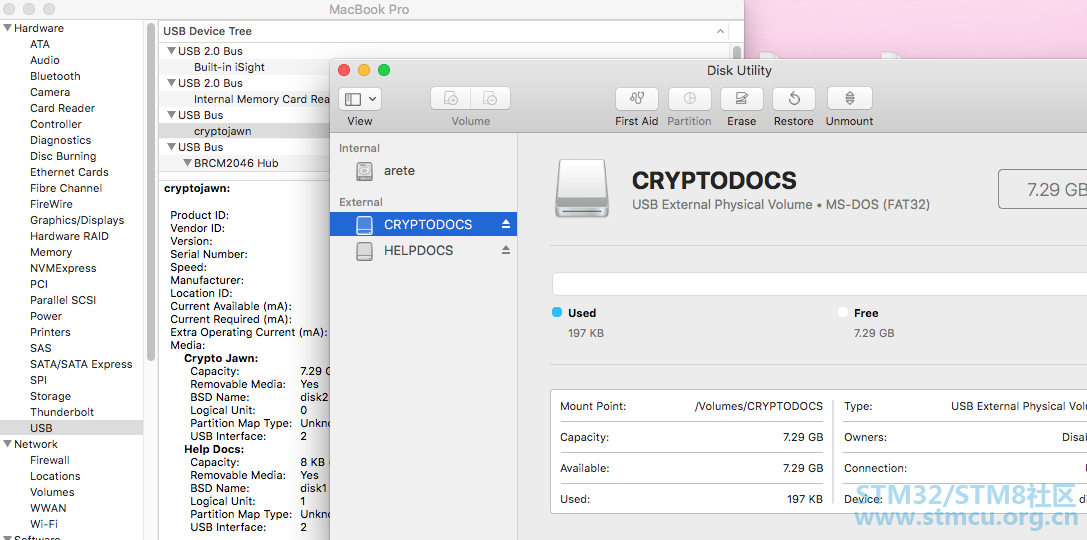This screenshot has width=1087, height=540.
Task: Click the Disk Utility green zoom button
Action: click(384, 70)
